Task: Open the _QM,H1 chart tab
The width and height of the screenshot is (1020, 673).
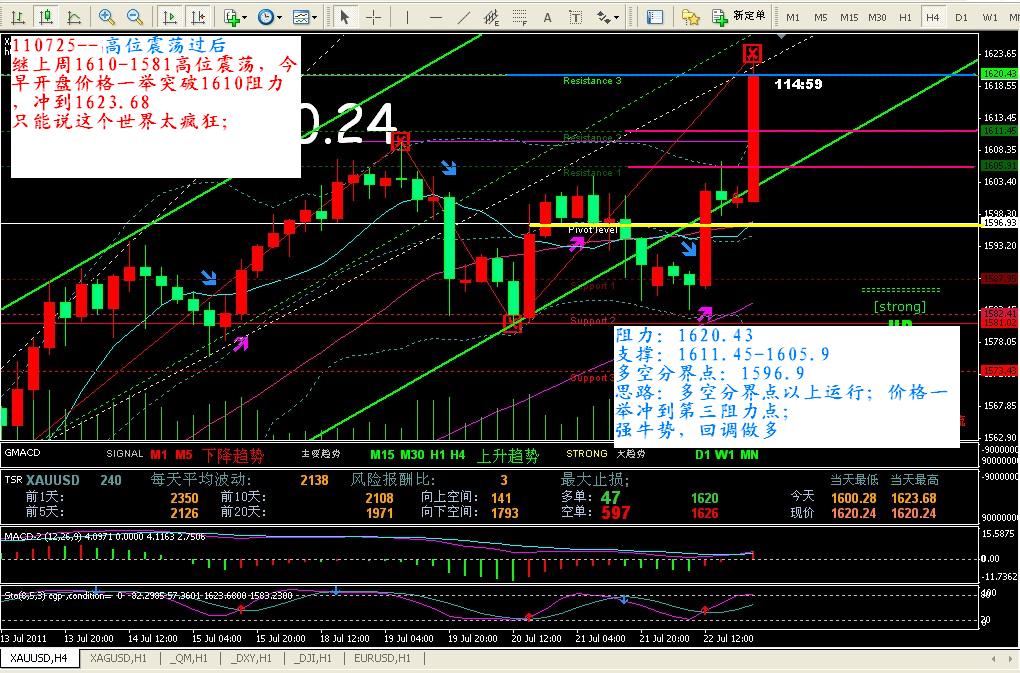Action: click(x=189, y=658)
